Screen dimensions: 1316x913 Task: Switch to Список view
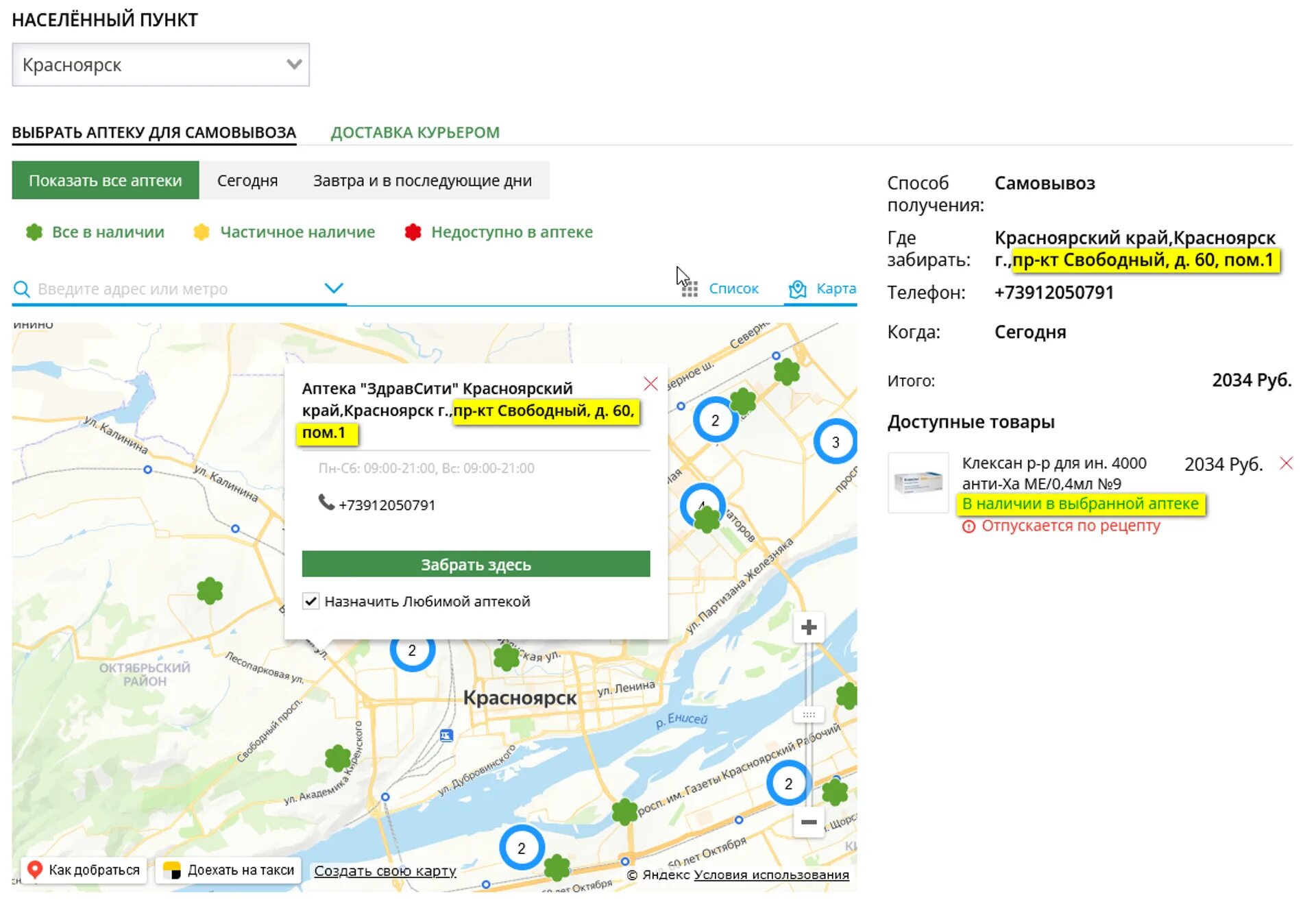tap(733, 289)
